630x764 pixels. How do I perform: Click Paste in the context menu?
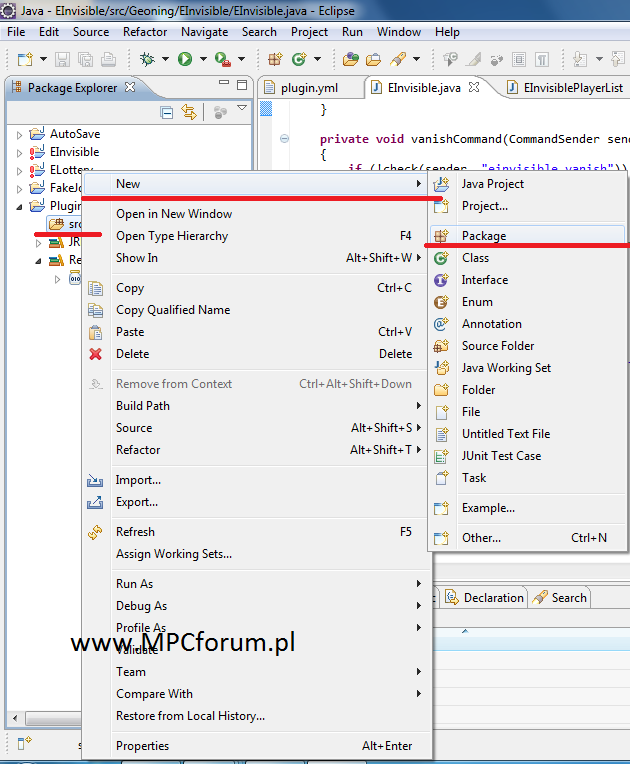(x=257, y=332)
